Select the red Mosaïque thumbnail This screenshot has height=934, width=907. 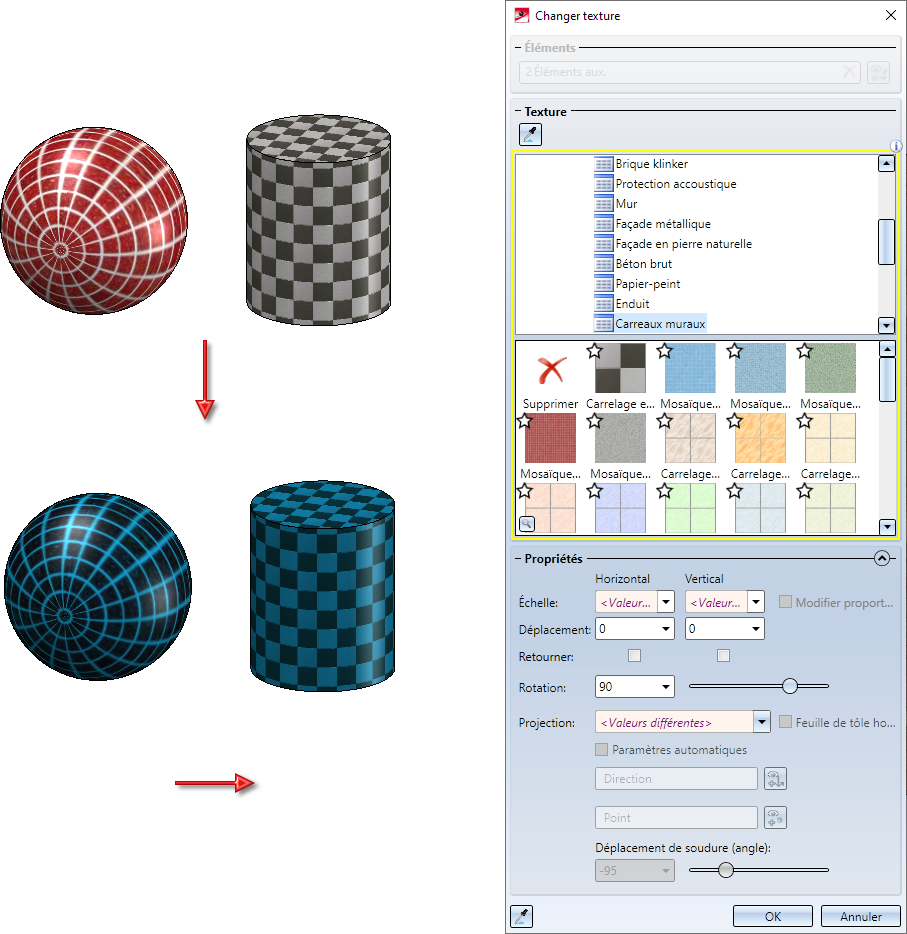pos(550,438)
